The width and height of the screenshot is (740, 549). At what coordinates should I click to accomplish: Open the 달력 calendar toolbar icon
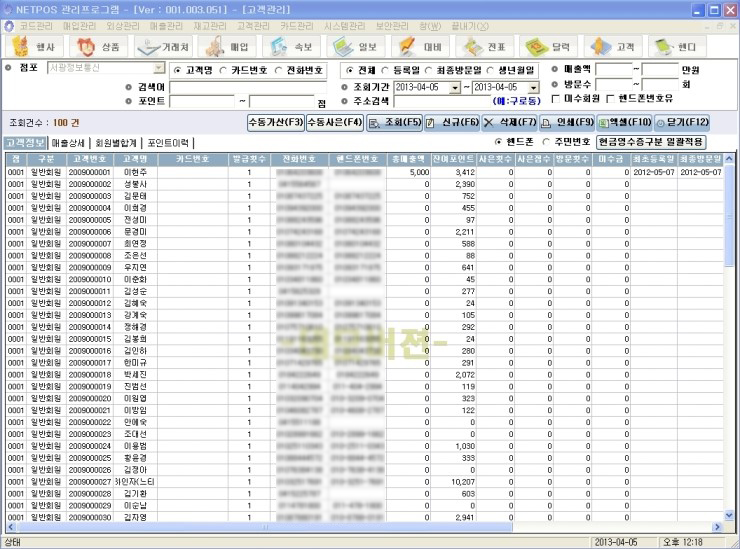548,47
